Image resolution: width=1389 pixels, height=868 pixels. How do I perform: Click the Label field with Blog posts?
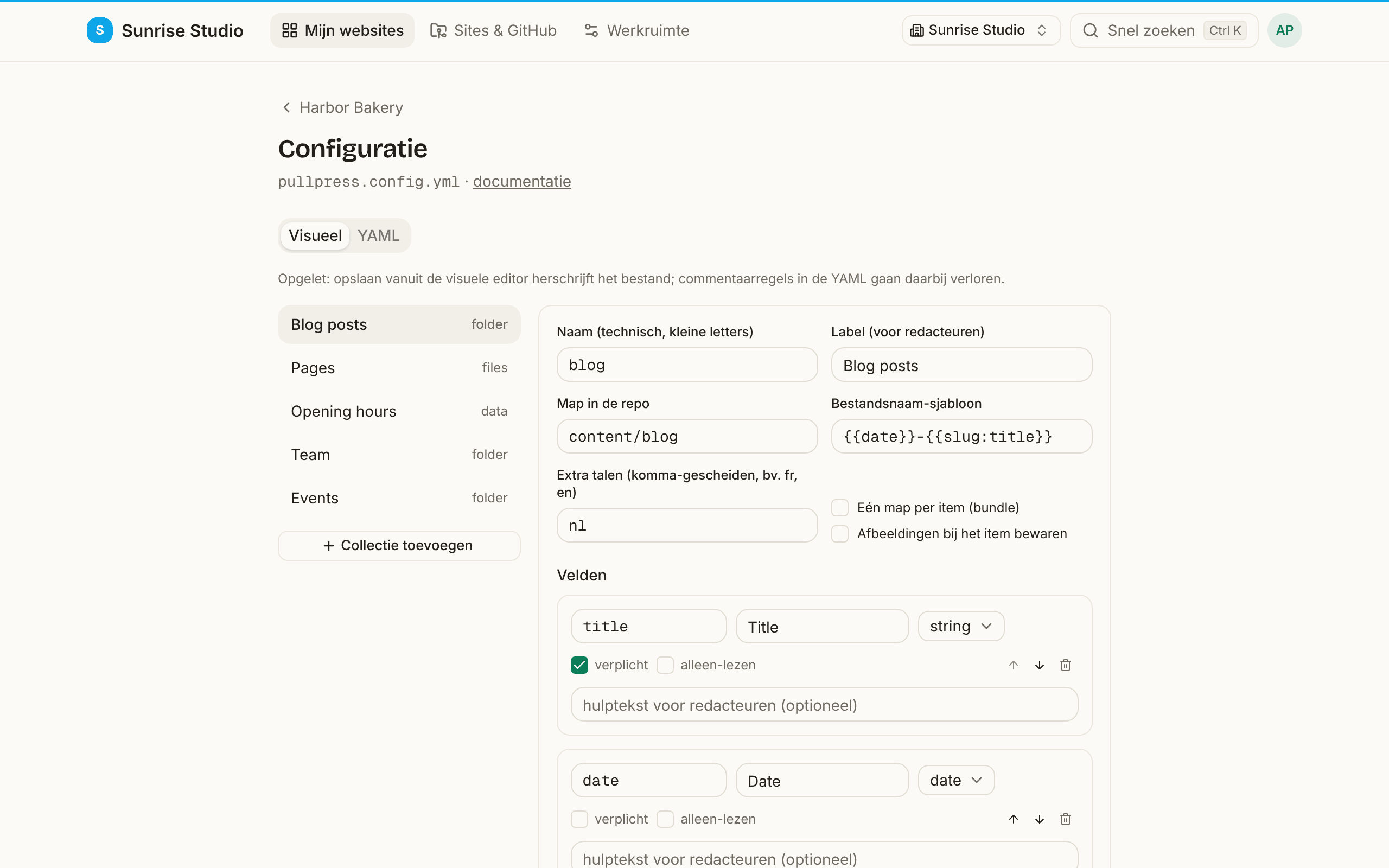961,365
